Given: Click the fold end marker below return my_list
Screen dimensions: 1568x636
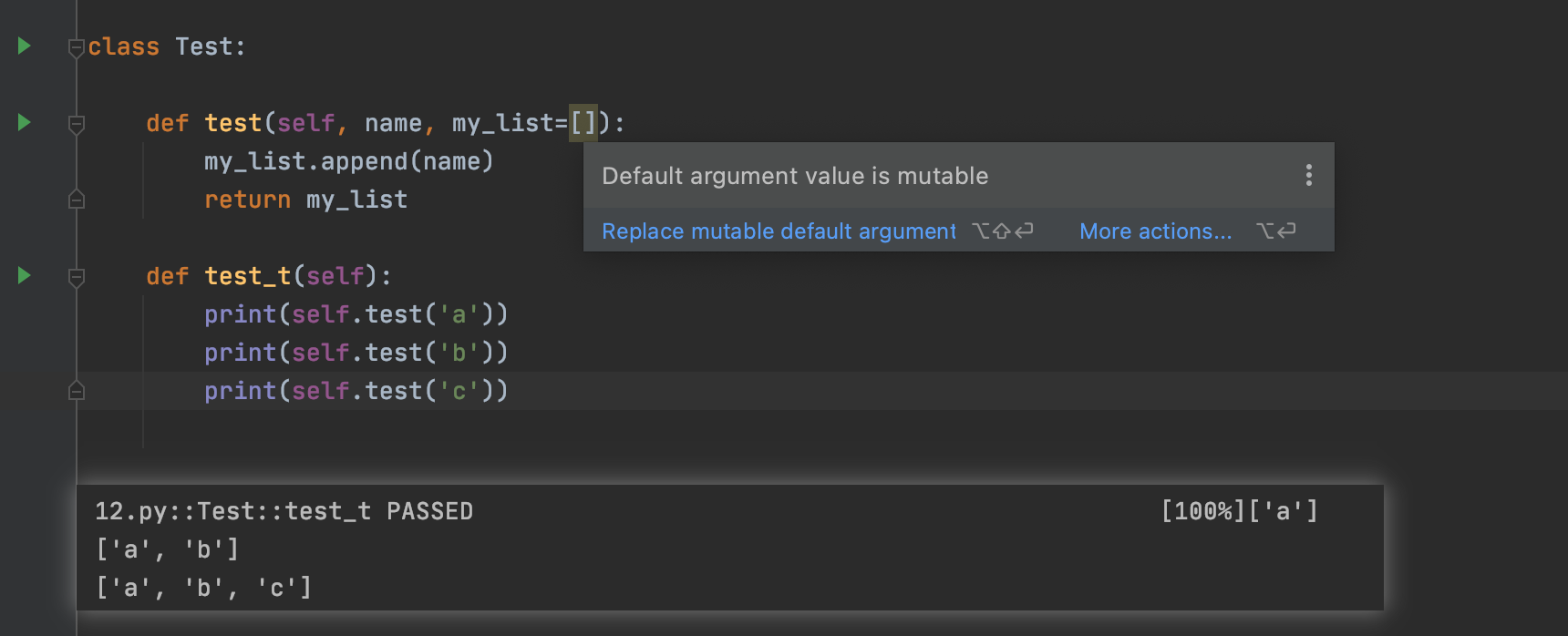Looking at the screenshot, I should click(x=77, y=199).
